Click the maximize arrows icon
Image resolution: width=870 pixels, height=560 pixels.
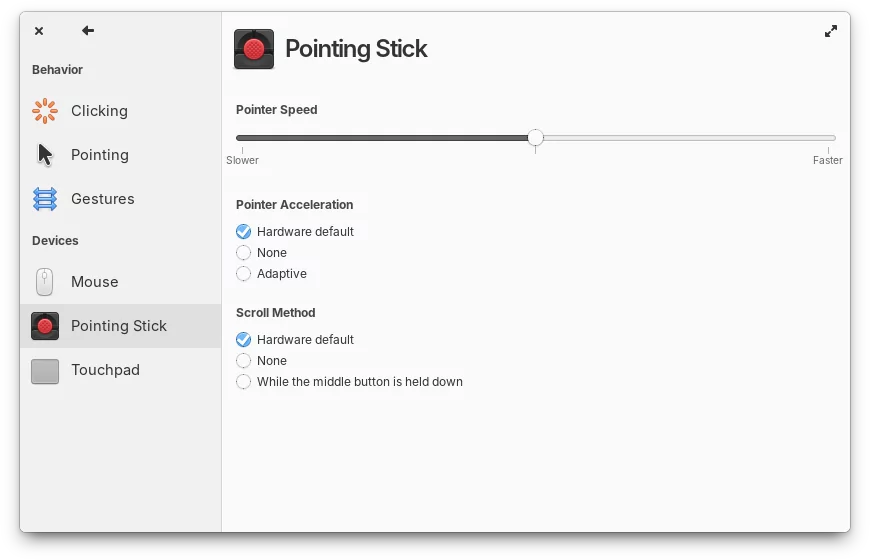(x=831, y=31)
